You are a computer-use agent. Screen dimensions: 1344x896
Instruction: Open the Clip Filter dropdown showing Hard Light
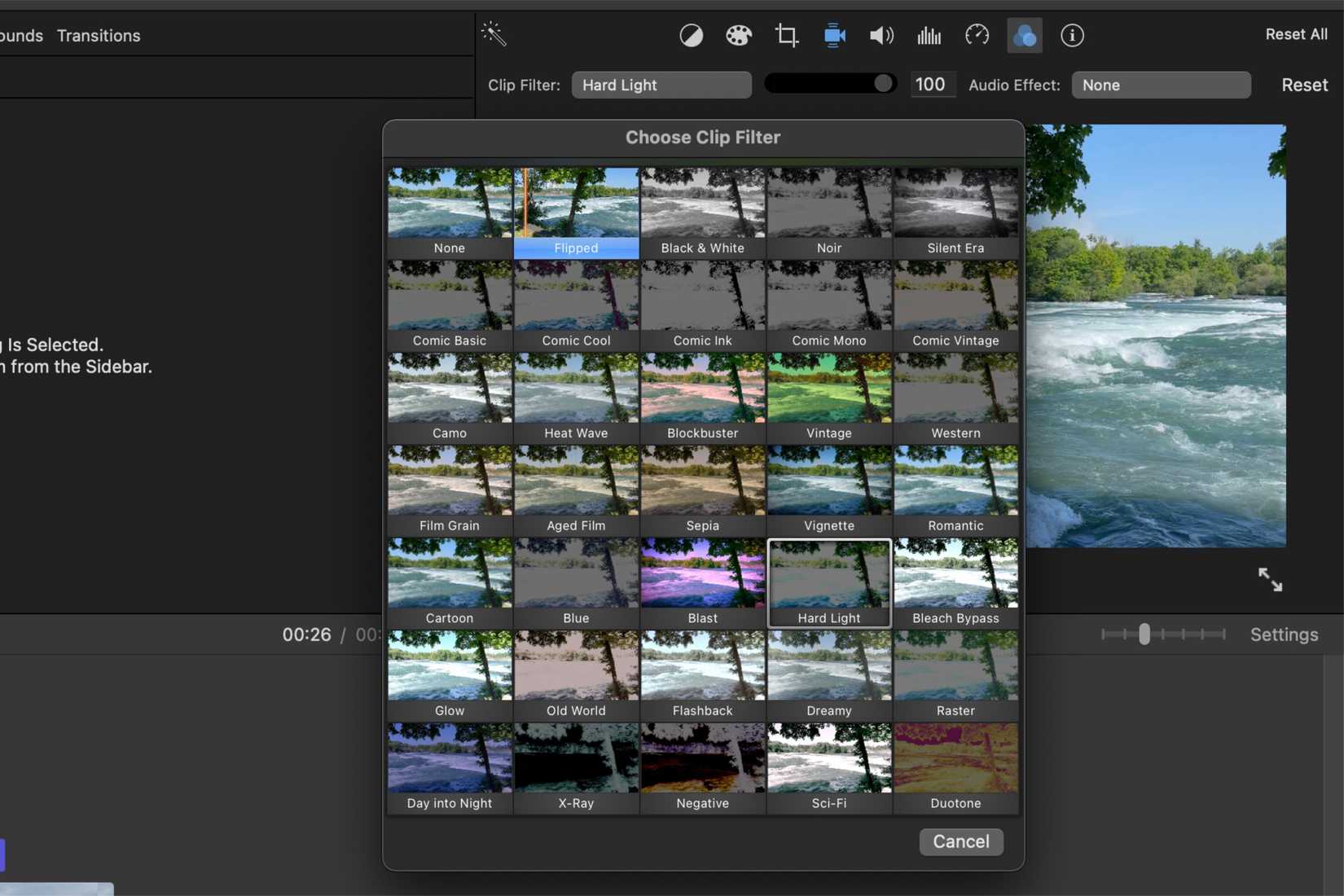point(661,84)
